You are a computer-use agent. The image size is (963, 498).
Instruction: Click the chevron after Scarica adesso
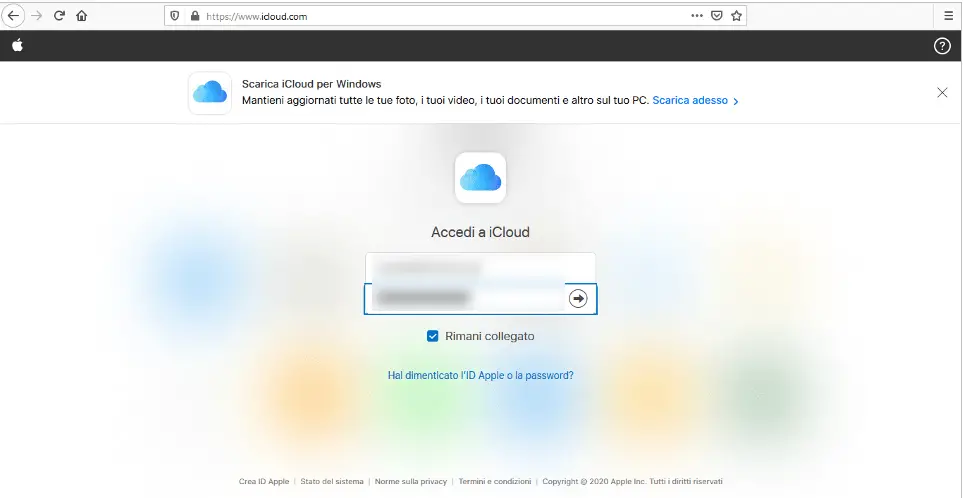[x=736, y=101]
